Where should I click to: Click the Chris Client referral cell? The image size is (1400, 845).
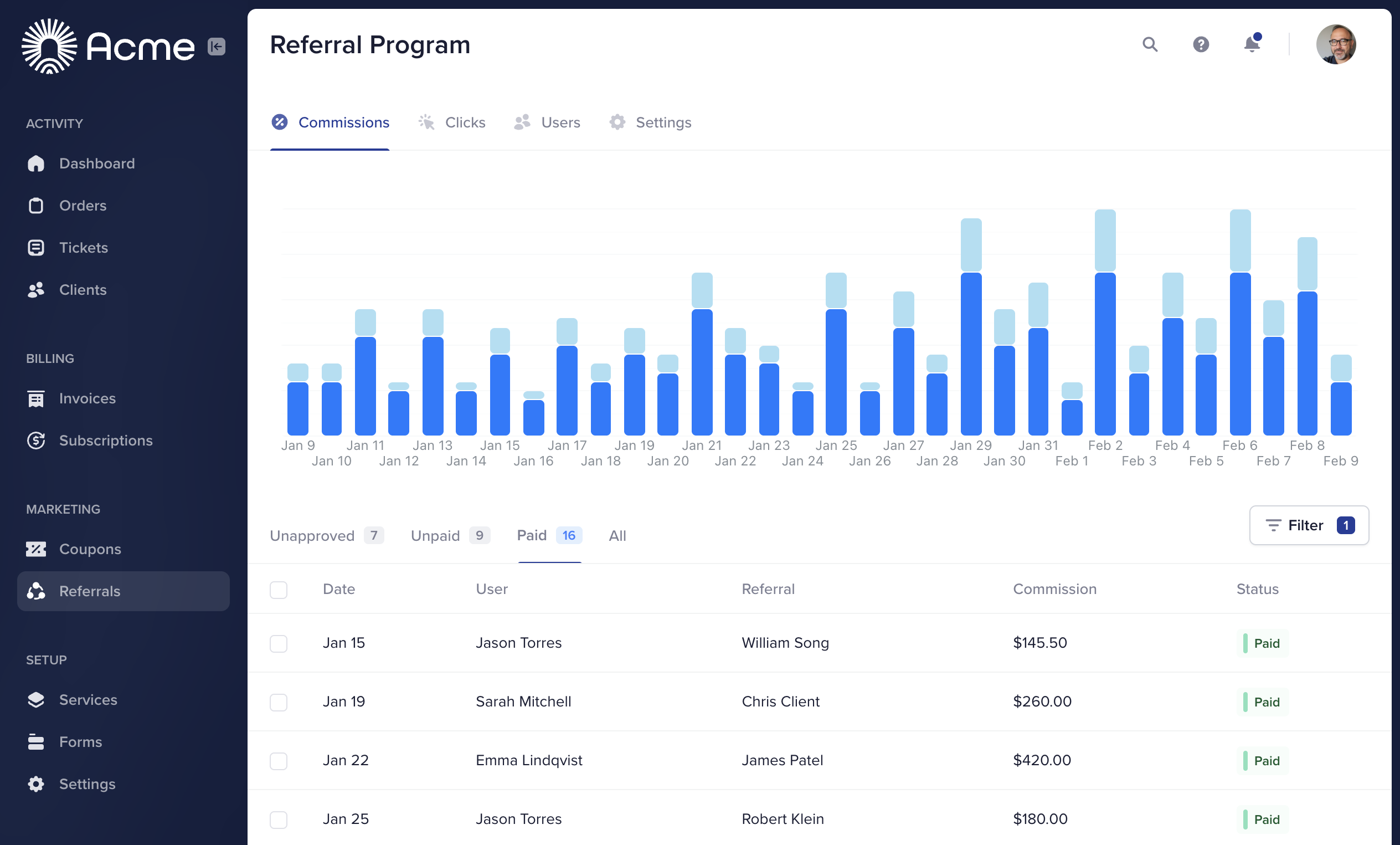(x=781, y=701)
